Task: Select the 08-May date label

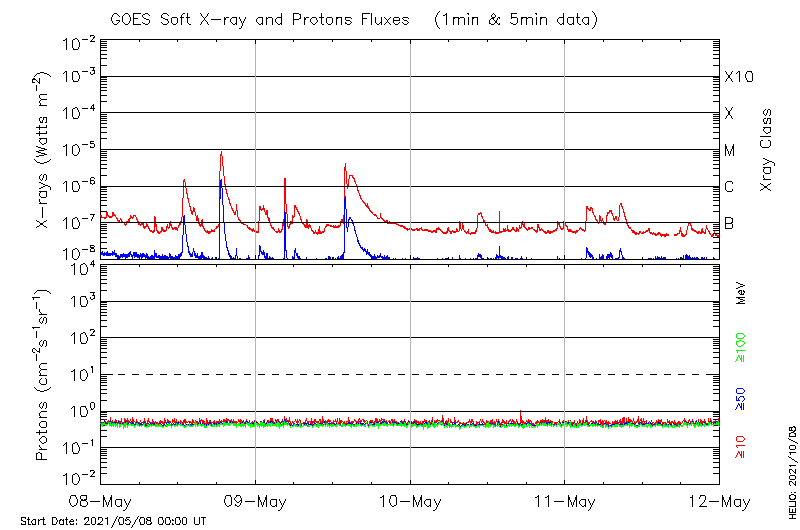Action: pyautogui.click(x=101, y=500)
